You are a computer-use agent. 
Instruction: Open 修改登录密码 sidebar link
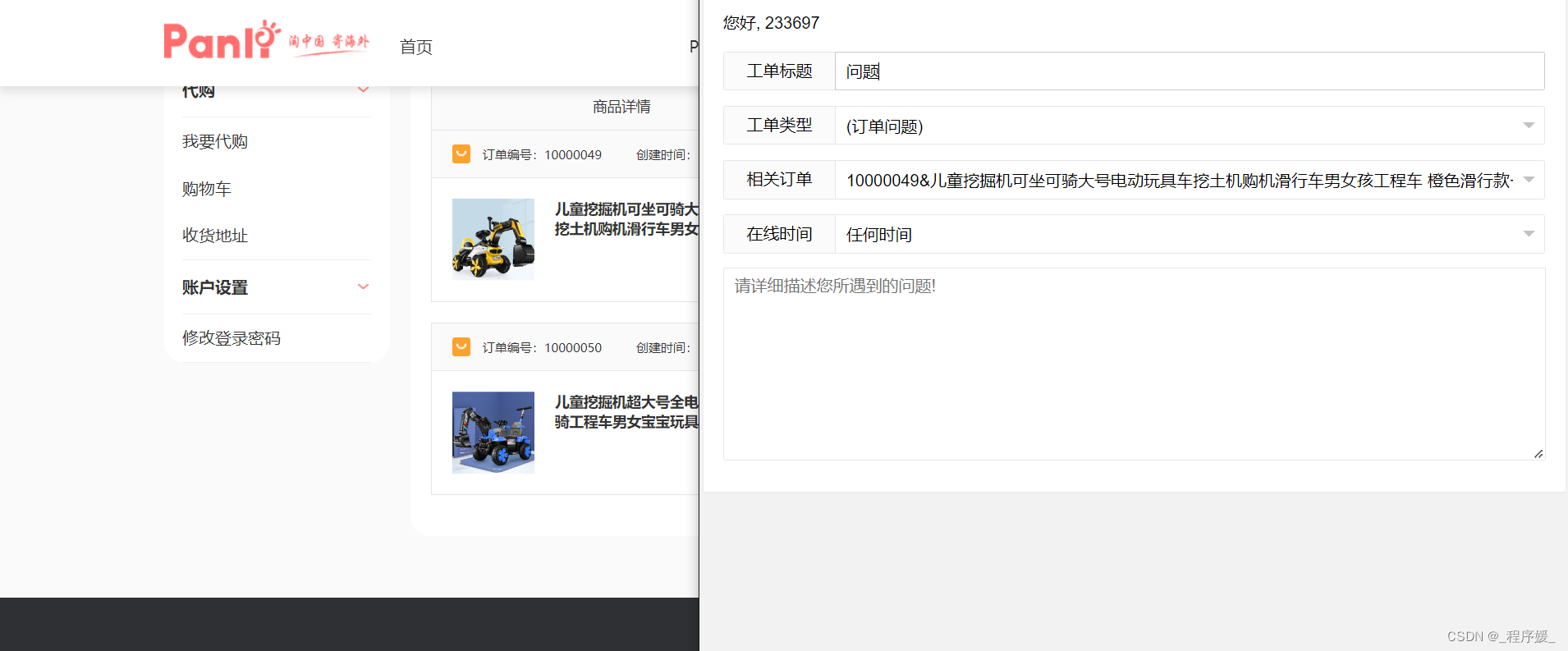232,338
